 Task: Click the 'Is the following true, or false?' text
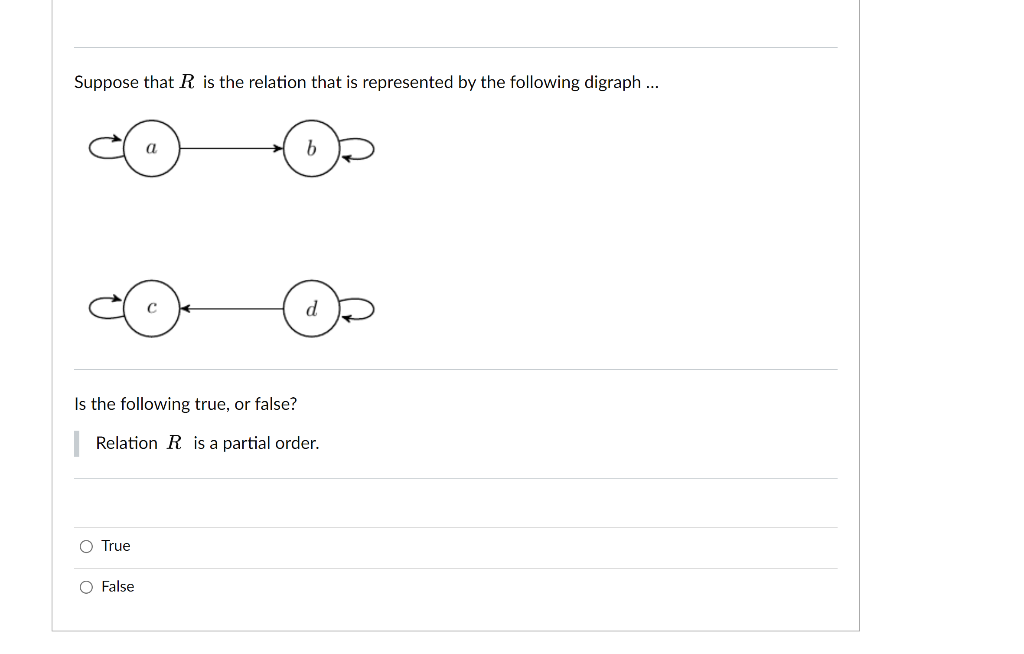[x=184, y=404]
